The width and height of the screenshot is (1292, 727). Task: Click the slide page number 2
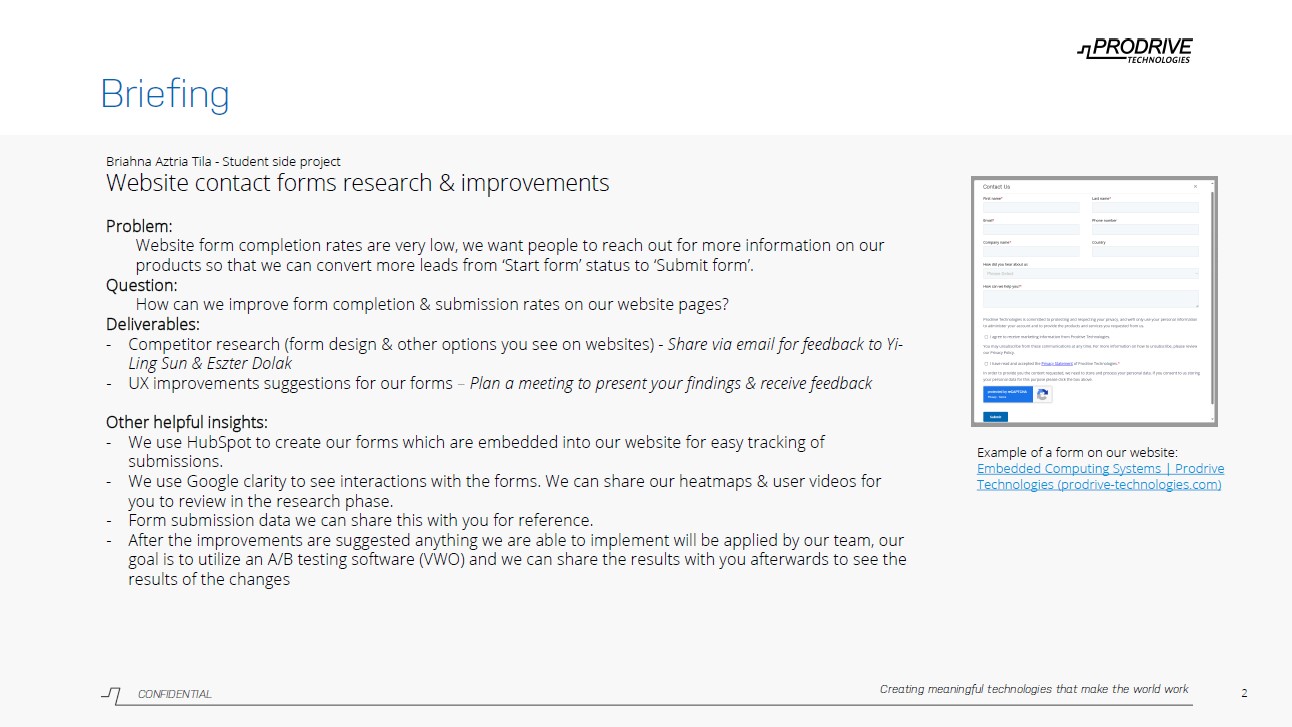pos(1244,693)
